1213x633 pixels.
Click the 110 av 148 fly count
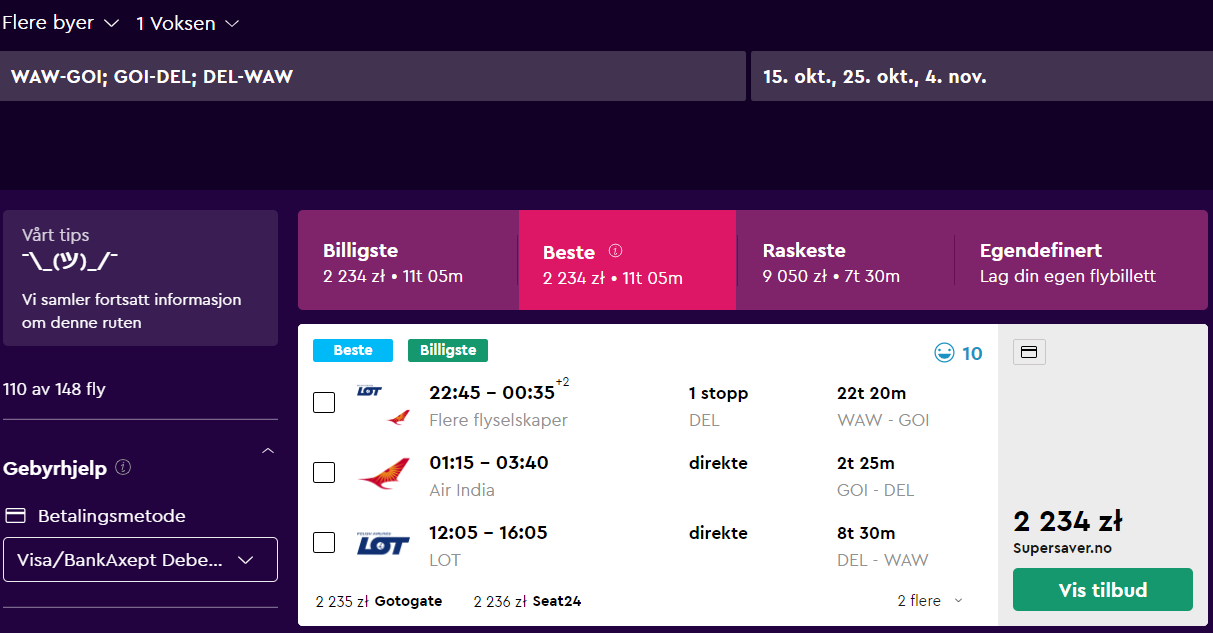(54, 389)
